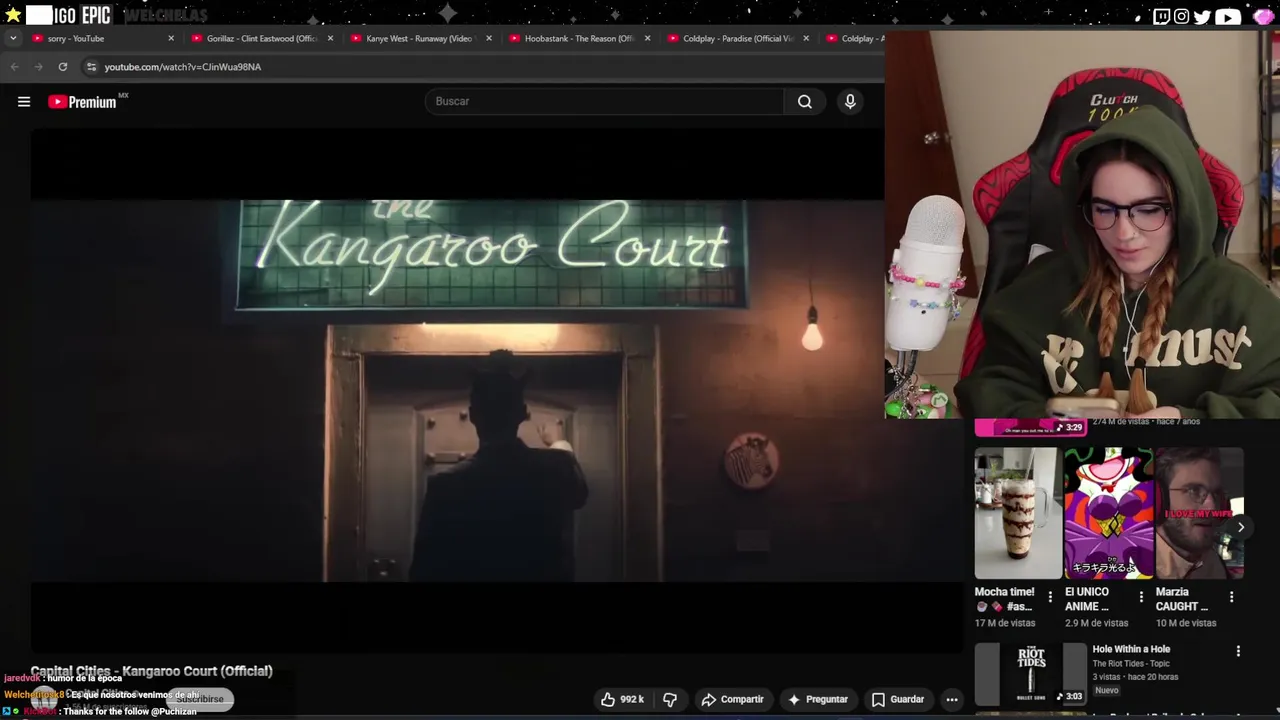Close the Hoobastank - The Reason tab
The width and height of the screenshot is (1280, 720).
click(x=647, y=38)
